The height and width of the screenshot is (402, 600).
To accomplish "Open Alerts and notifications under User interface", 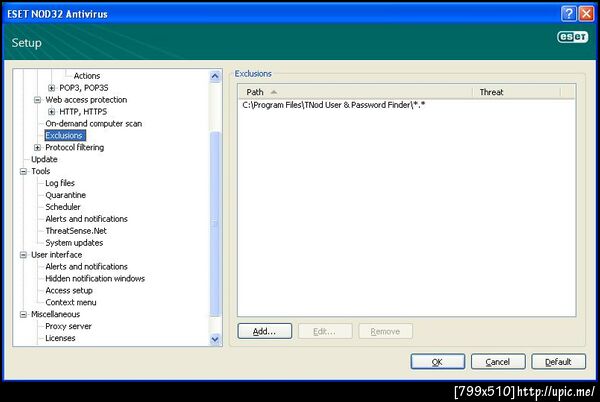I will pos(86,266).
